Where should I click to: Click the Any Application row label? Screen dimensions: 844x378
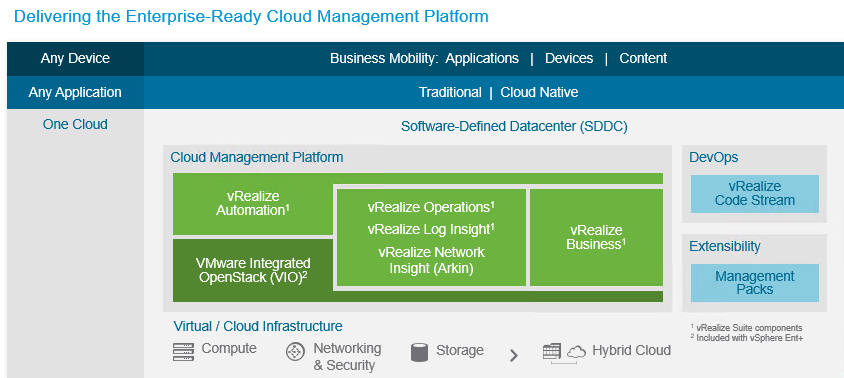click(x=75, y=92)
